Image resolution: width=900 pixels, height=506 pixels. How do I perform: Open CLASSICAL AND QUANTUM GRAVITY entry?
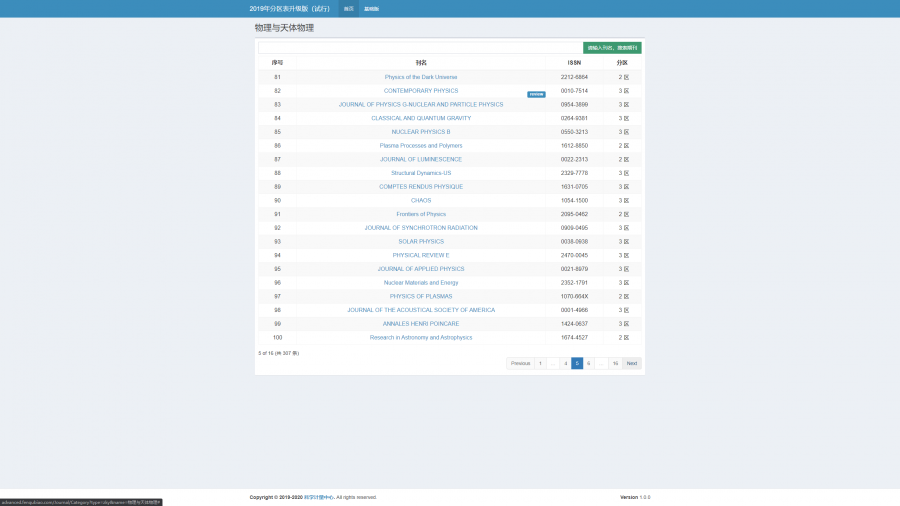pos(421,118)
